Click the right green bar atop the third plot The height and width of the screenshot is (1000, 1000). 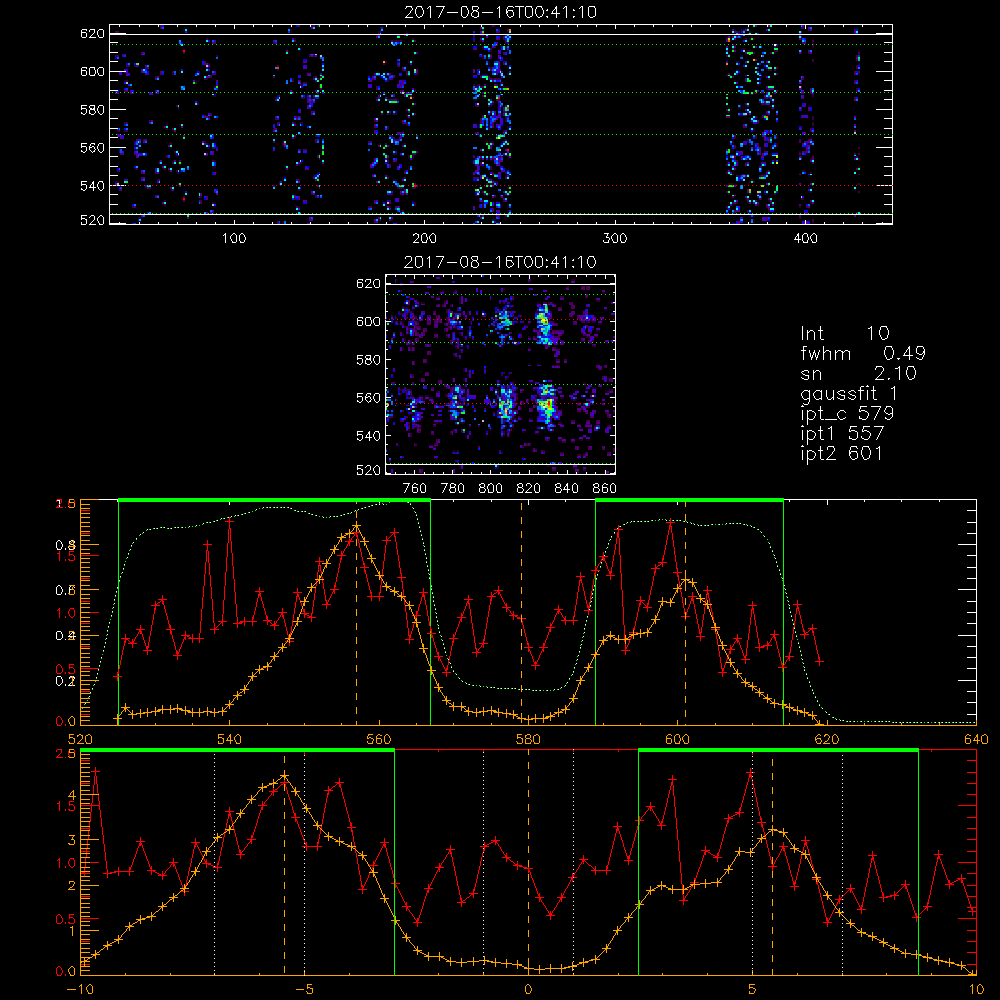point(689,501)
